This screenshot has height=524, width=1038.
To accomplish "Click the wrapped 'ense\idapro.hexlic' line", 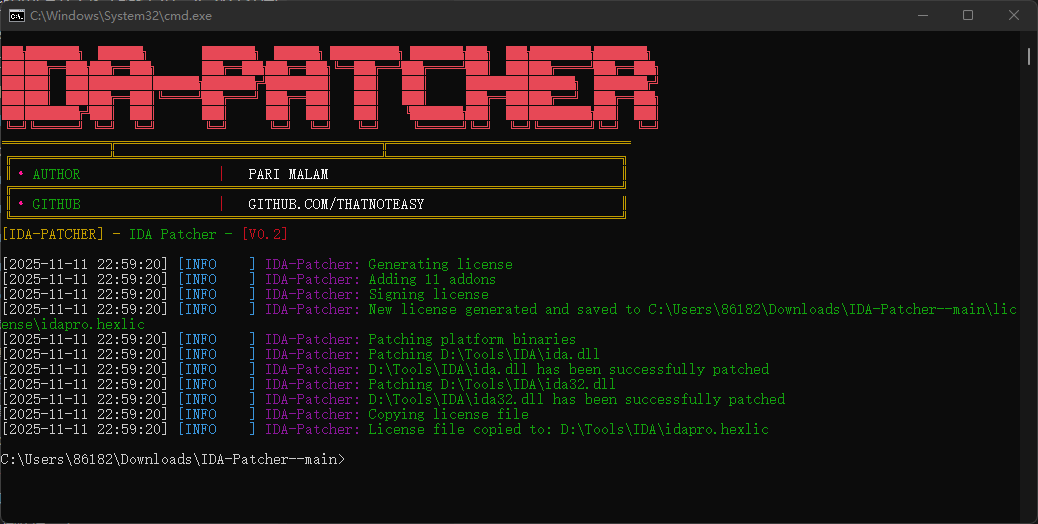I will click(72, 324).
